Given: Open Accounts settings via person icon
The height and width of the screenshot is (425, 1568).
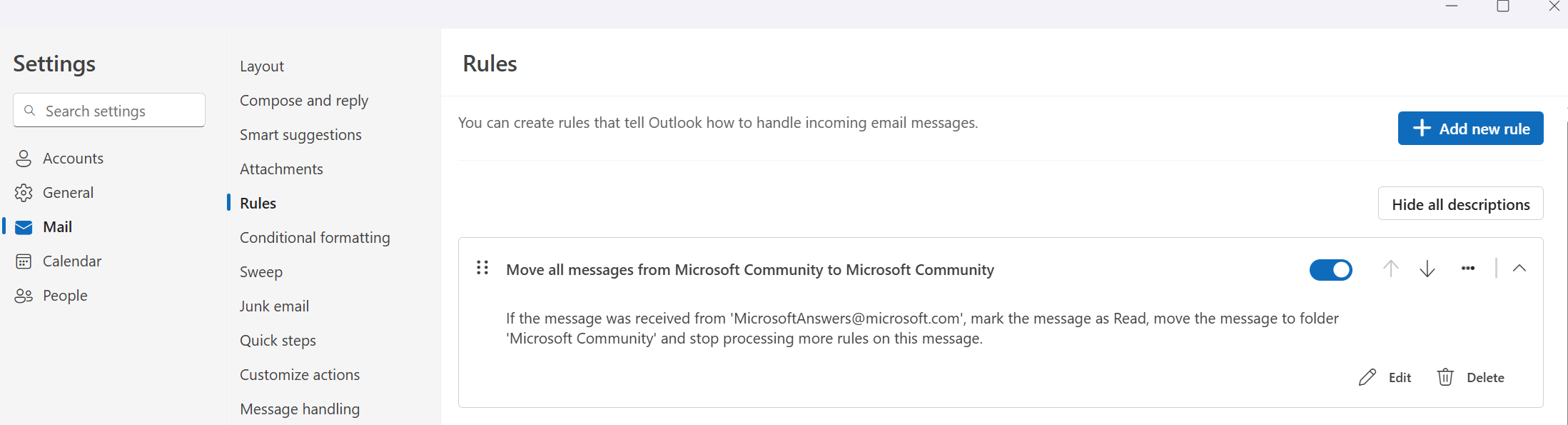Looking at the screenshot, I should click(24, 159).
